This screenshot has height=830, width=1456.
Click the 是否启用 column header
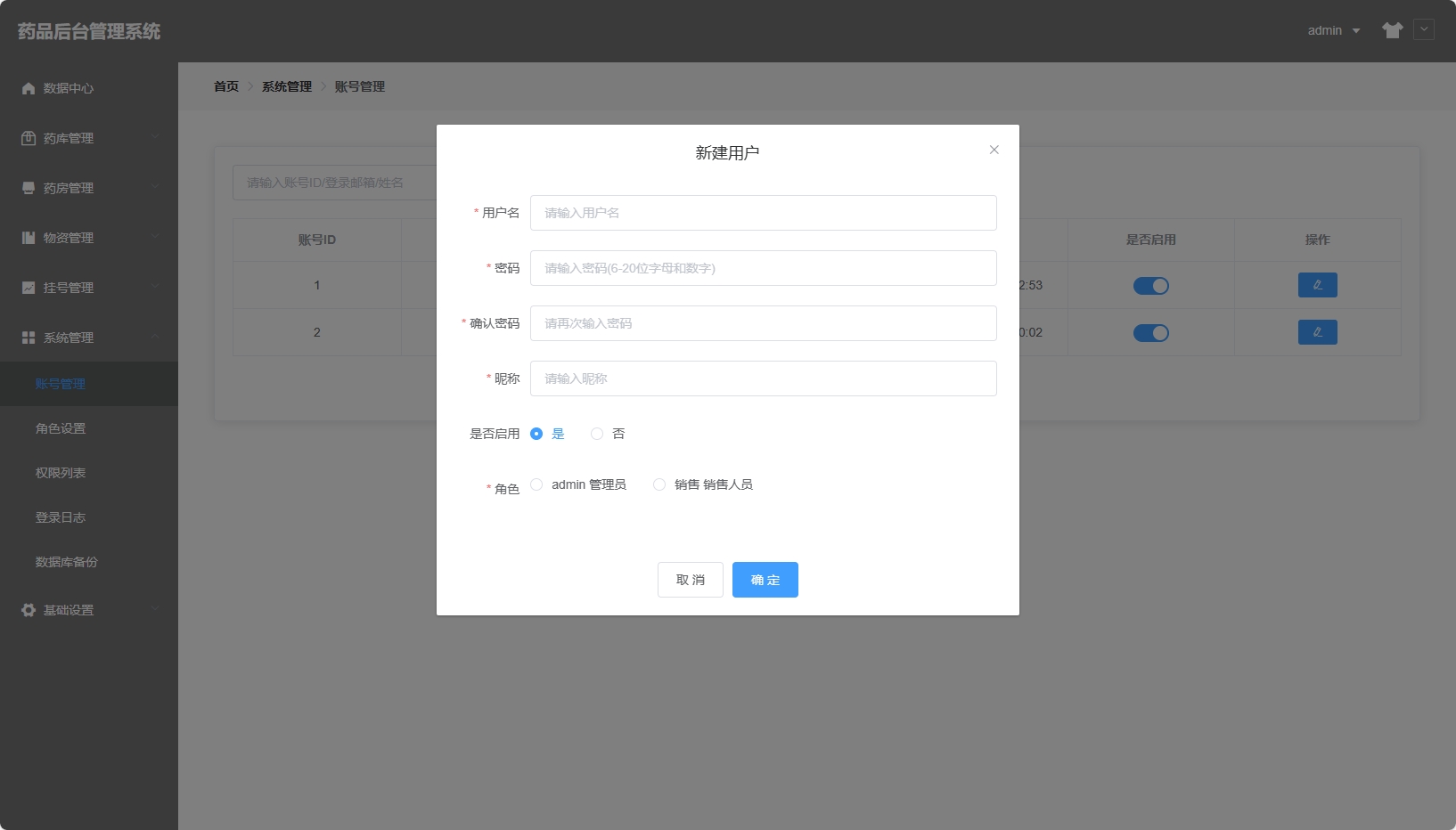click(1151, 240)
